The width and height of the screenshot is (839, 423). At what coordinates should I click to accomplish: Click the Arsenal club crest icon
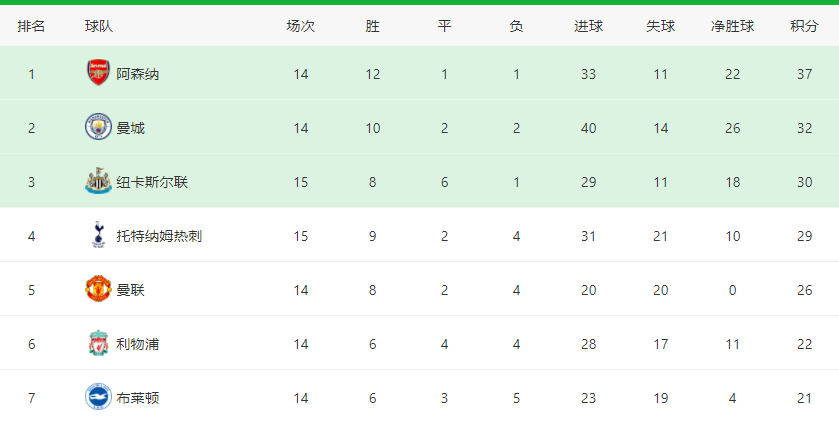[x=98, y=73]
